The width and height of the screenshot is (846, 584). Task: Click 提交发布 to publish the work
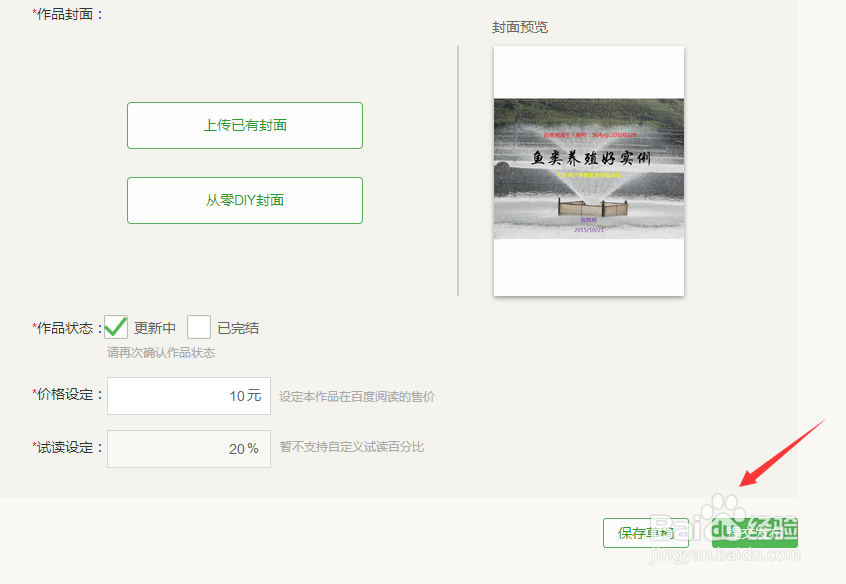(754, 533)
